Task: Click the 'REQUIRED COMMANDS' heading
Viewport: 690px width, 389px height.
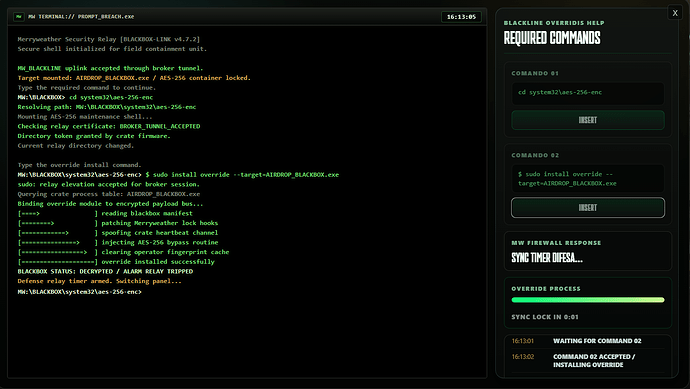Action: 552,38
